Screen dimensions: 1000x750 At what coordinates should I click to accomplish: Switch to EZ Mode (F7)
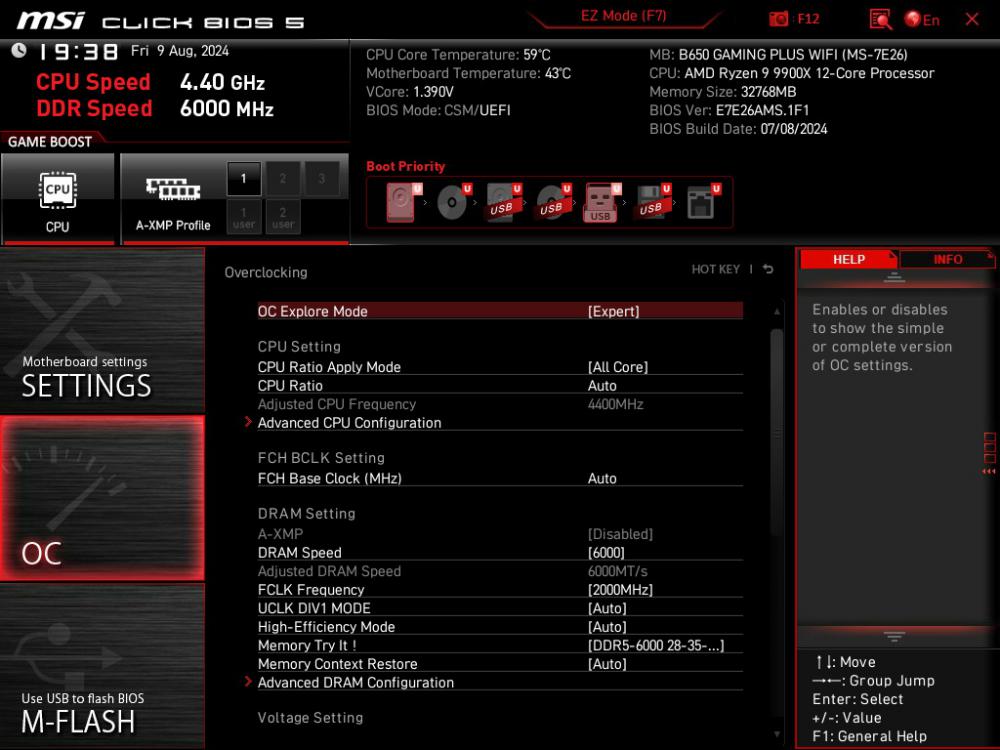[x=623, y=16]
